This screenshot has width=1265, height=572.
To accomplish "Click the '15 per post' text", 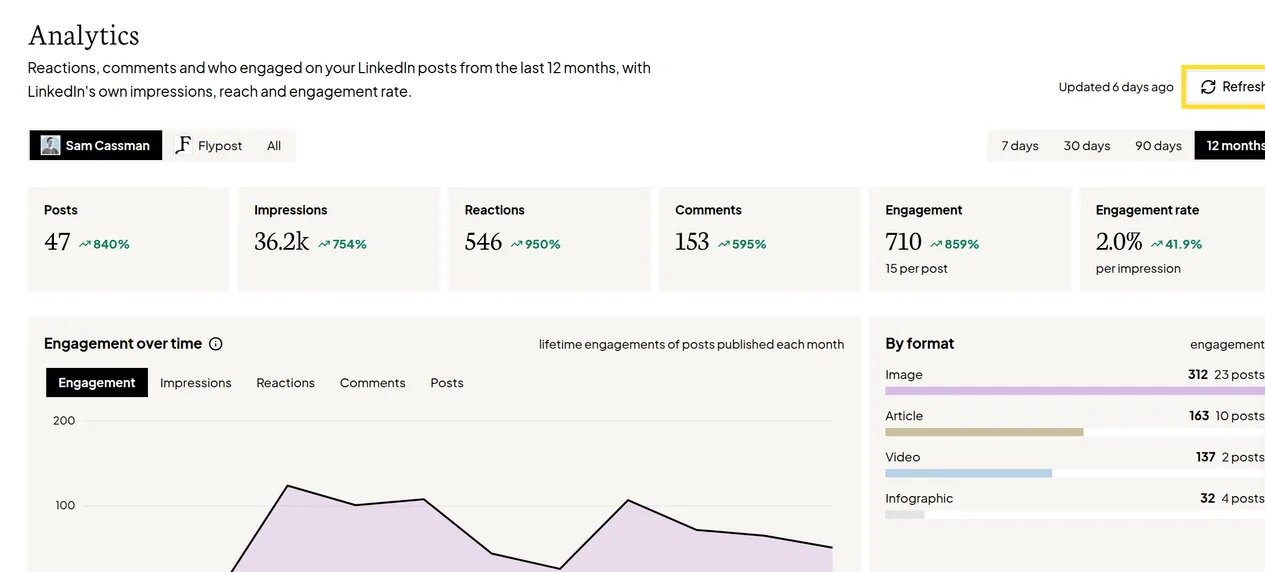I will [916, 269].
